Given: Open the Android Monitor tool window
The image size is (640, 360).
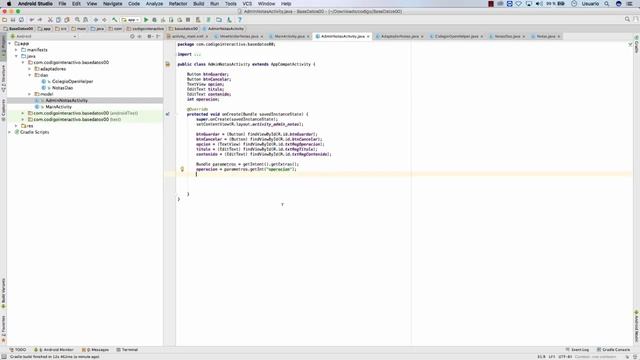Looking at the screenshot, I should (54, 350).
